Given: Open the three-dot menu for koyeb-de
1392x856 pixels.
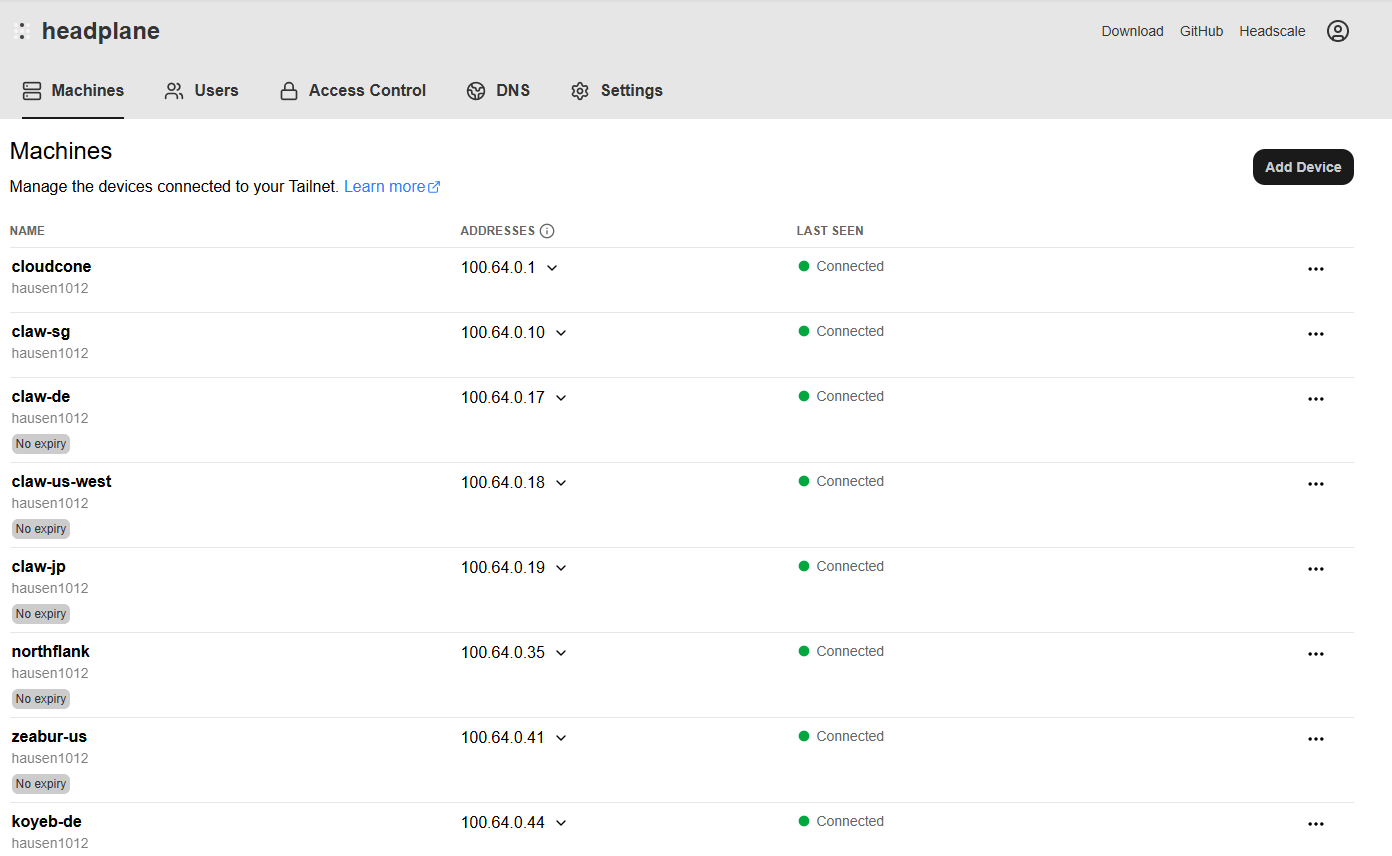Looking at the screenshot, I should [1315, 824].
